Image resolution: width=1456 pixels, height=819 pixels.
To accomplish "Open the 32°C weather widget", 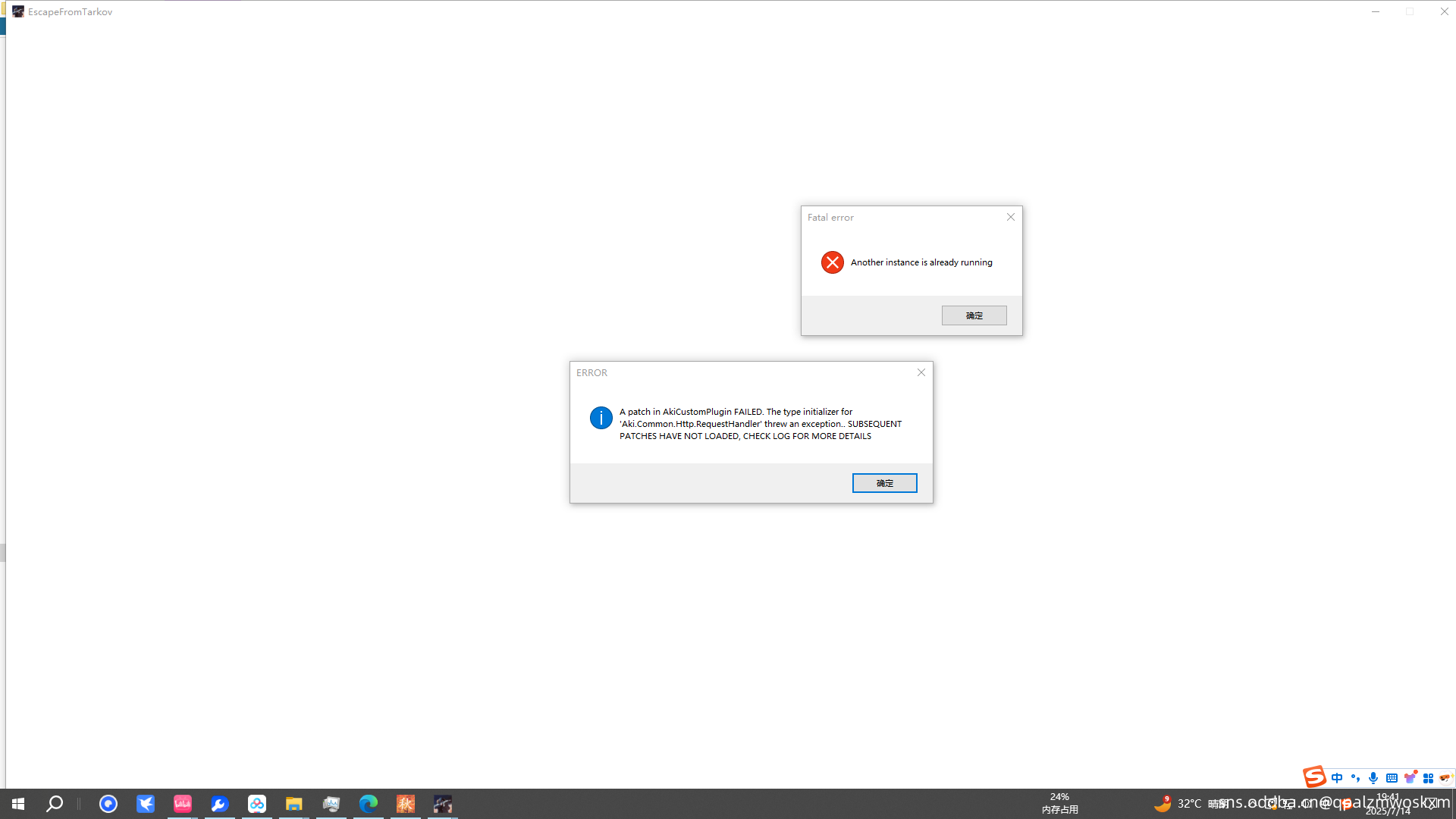I will coord(1191,804).
